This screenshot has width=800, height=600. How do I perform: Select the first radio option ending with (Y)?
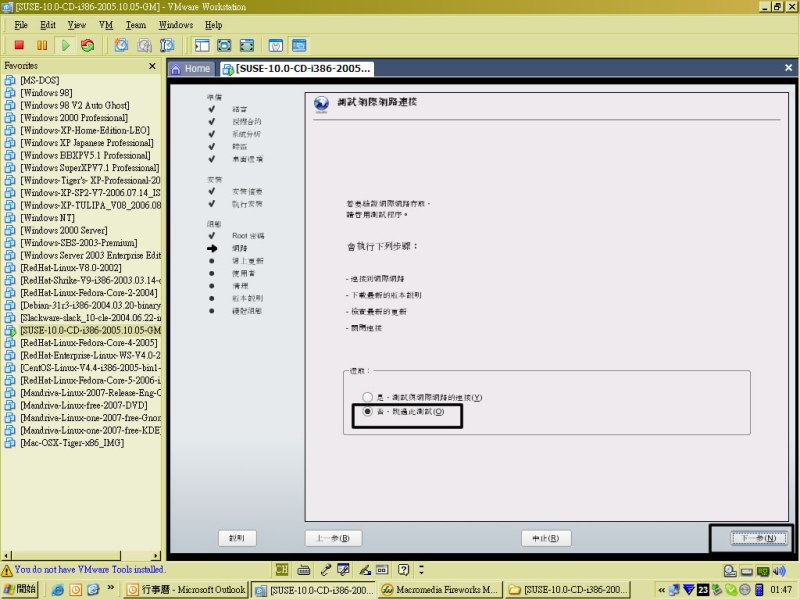(367, 397)
